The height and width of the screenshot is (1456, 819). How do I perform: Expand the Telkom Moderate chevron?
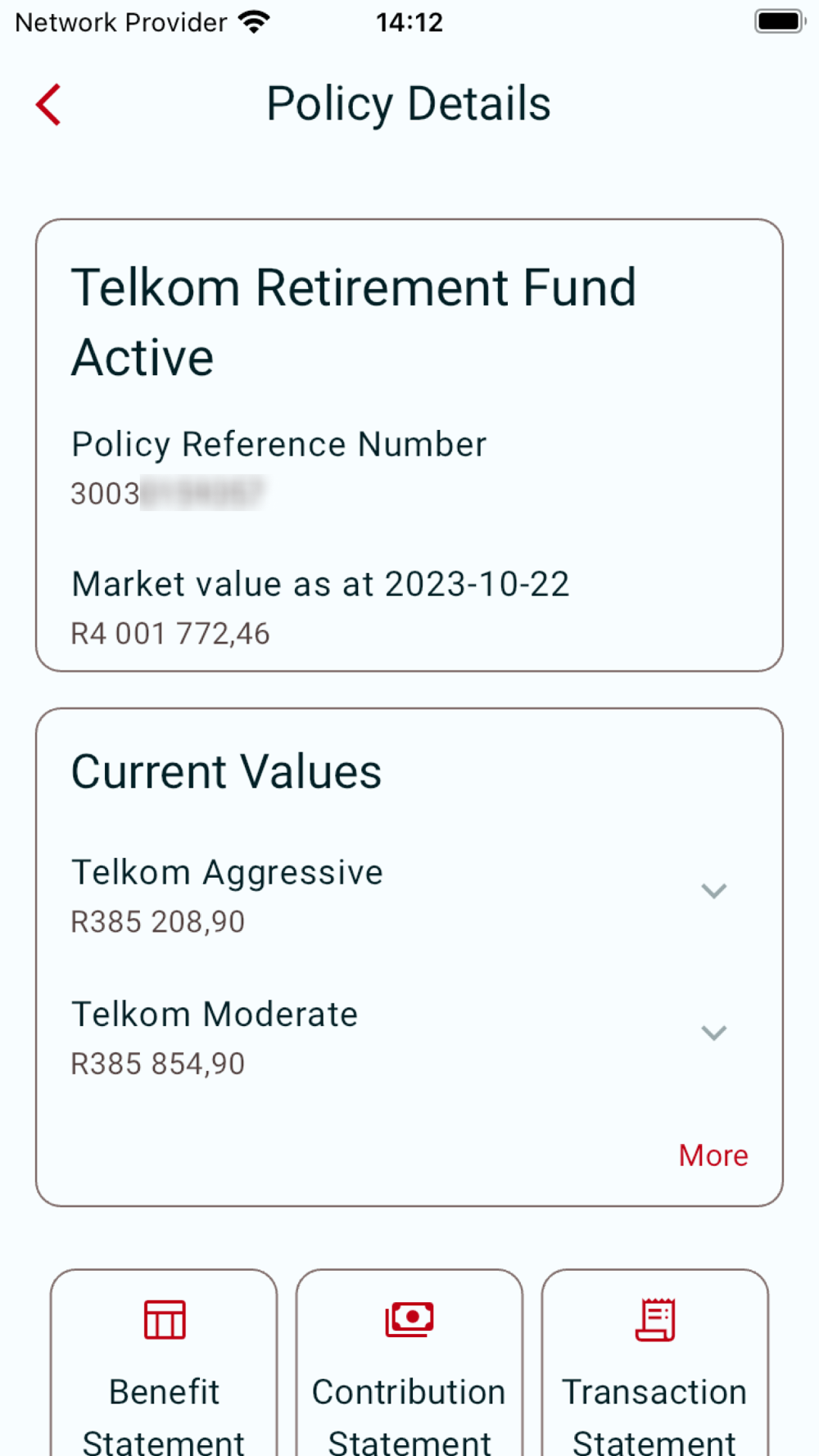click(x=714, y=1033)
